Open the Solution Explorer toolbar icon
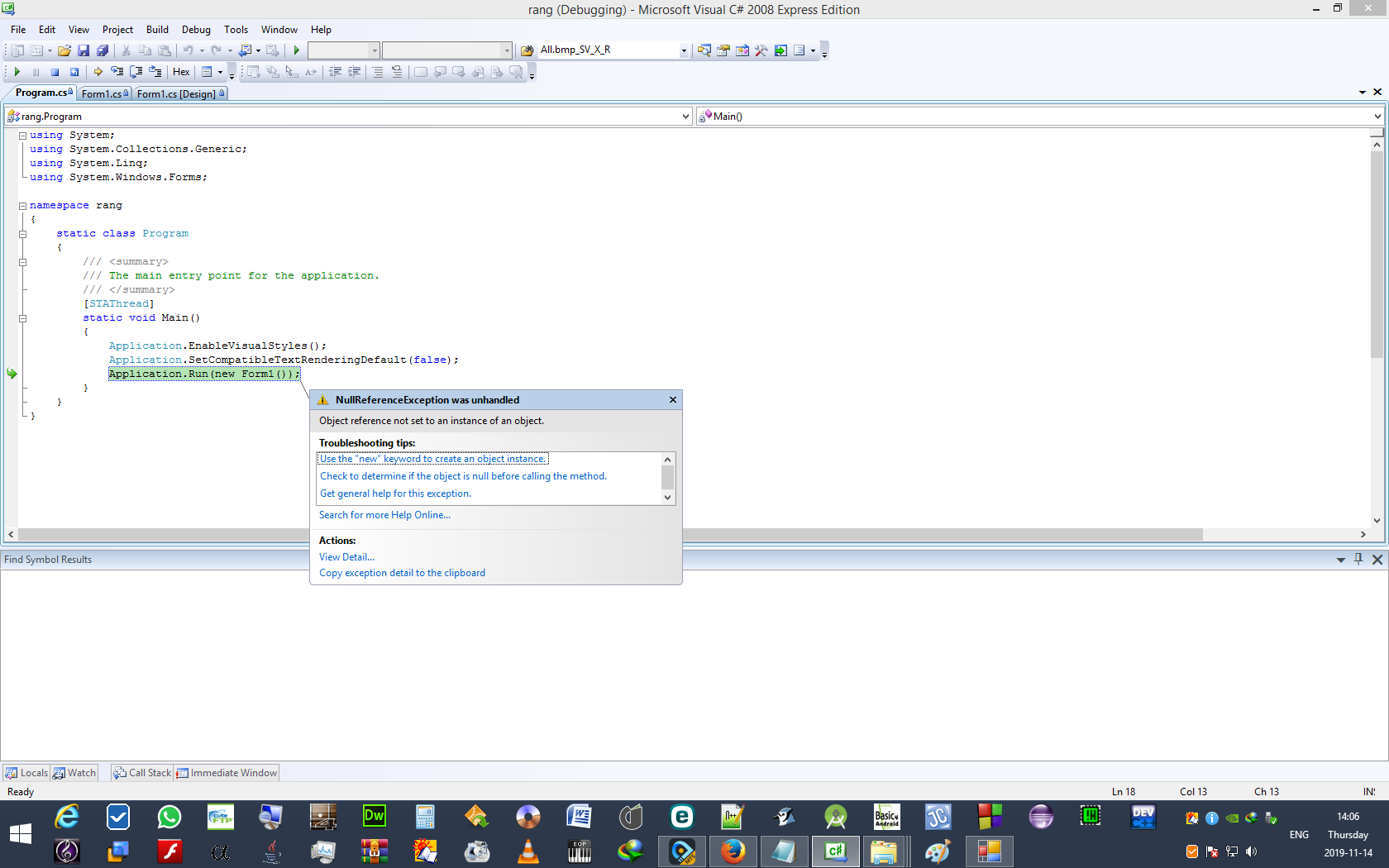Viewport: 1389px width, 868px height. pos(704,50)
